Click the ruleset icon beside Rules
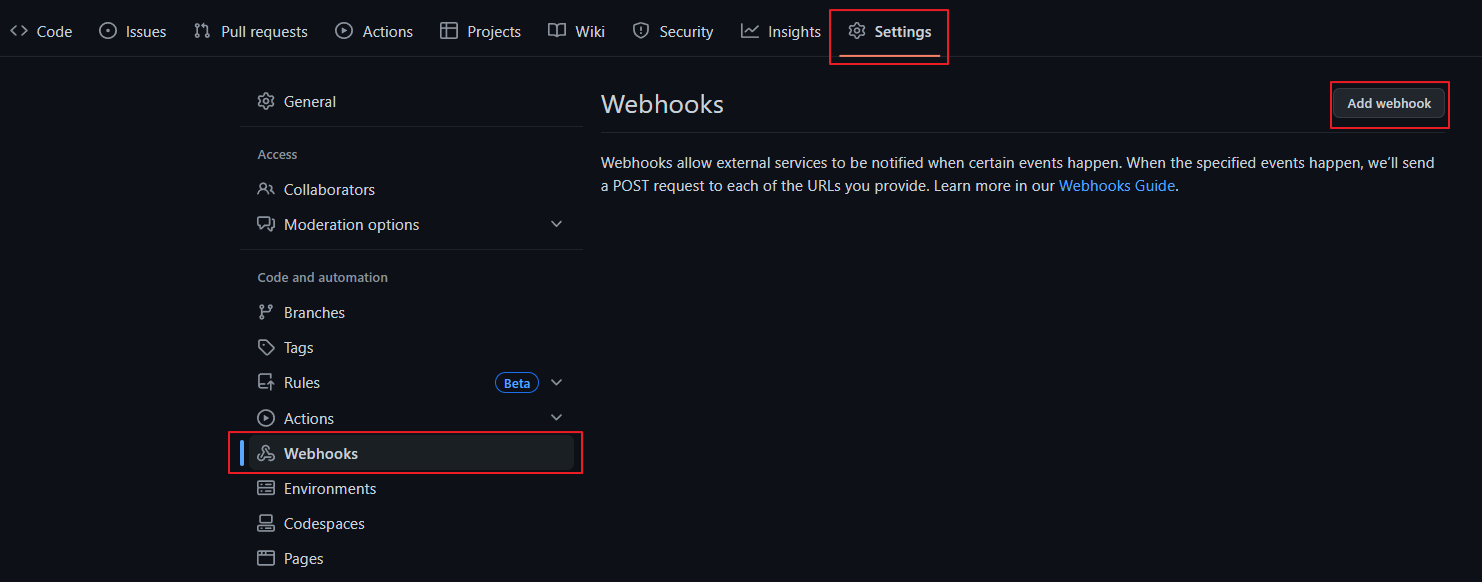 266,382
